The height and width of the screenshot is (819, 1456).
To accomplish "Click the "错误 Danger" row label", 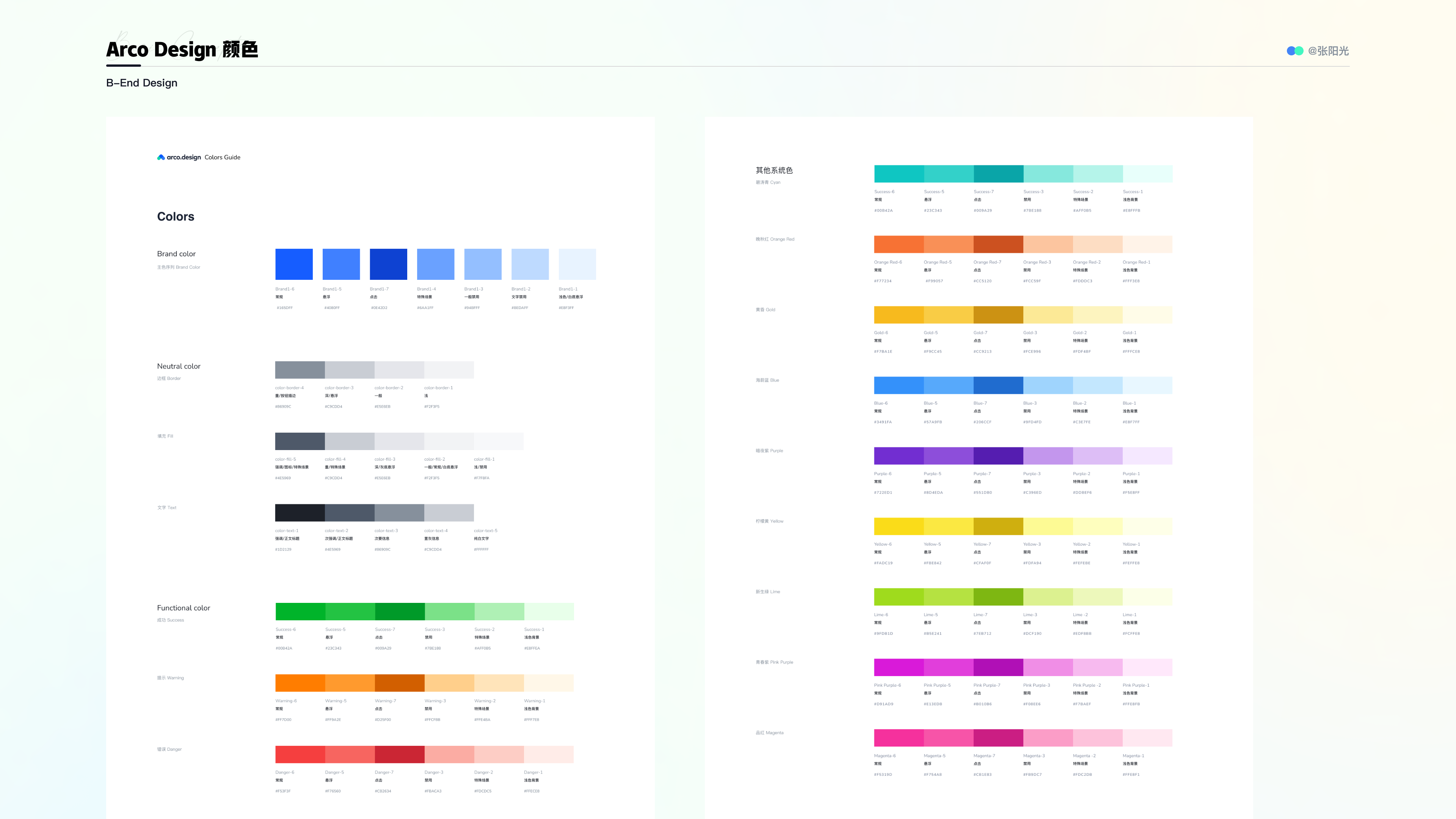I will 169,750.
